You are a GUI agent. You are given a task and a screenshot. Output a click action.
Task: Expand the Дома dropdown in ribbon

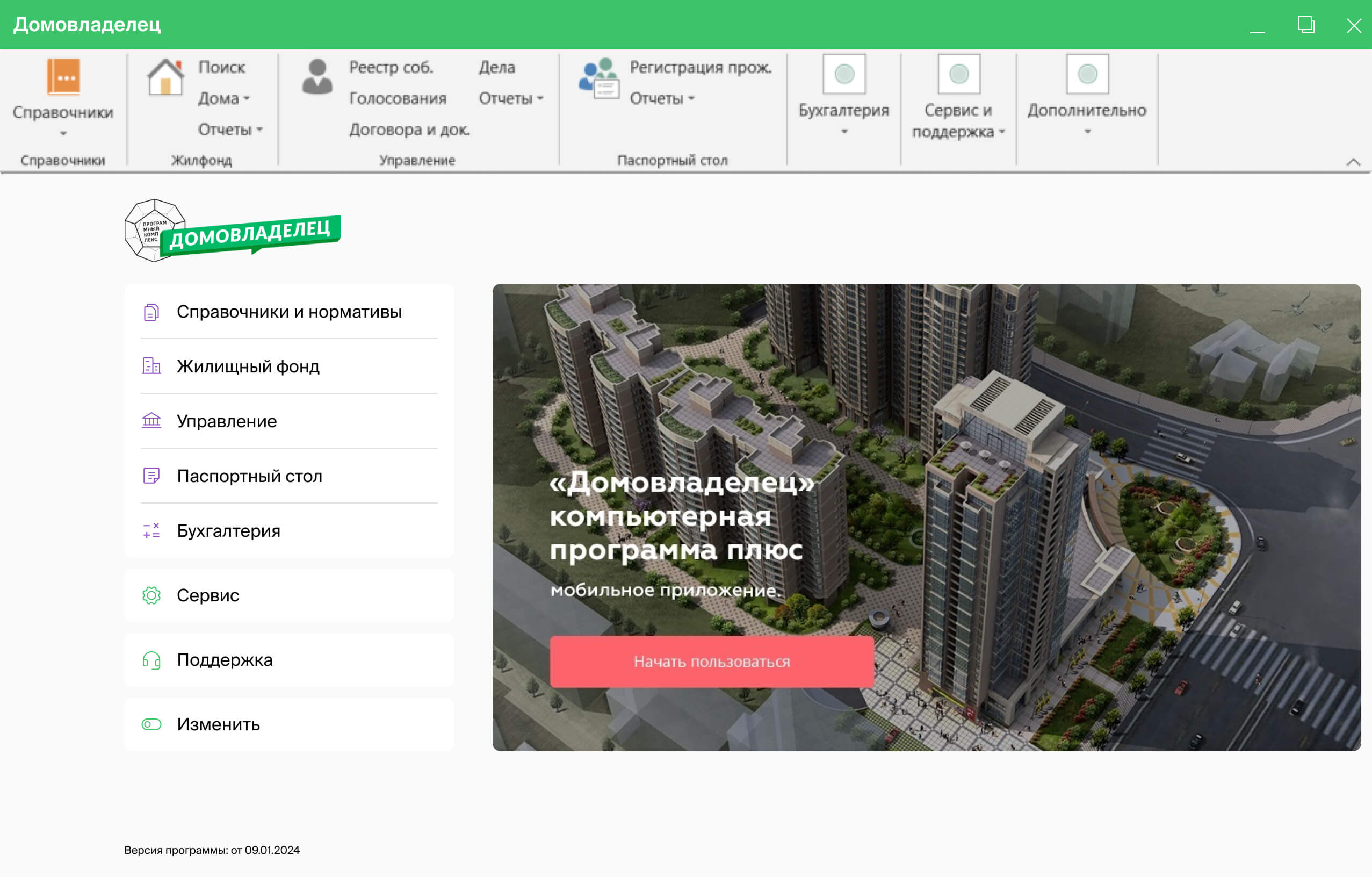click(x=225, y=98)
